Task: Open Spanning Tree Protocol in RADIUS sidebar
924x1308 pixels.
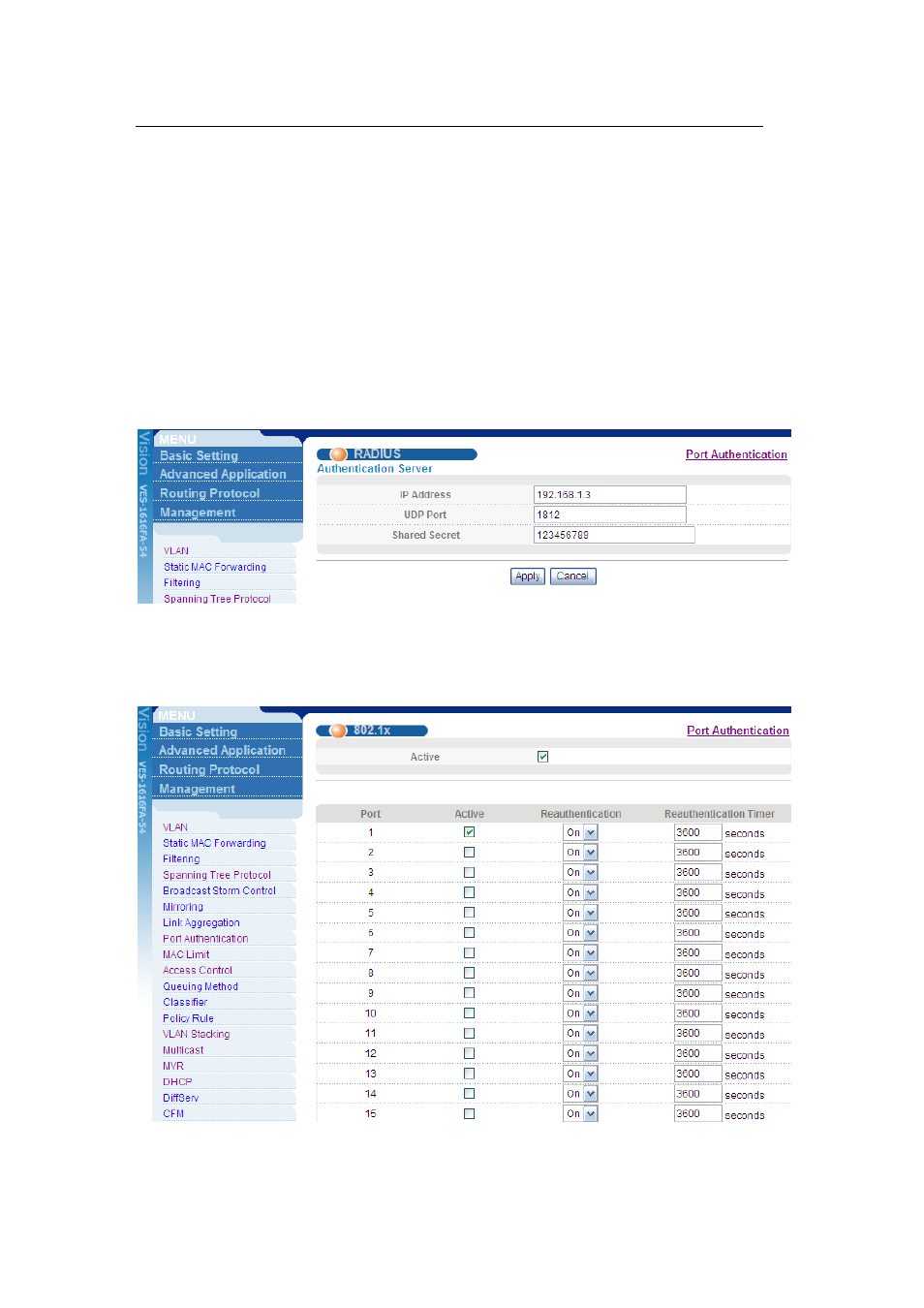Action: [x=217, y=599]
